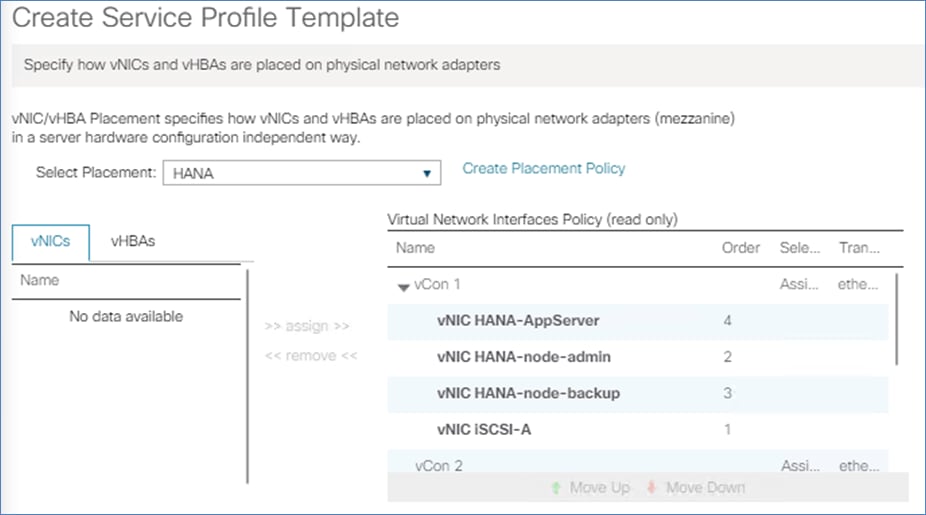
Task: Click the Sele... column header
Action: pyautogui.click(x=800, y=248)
